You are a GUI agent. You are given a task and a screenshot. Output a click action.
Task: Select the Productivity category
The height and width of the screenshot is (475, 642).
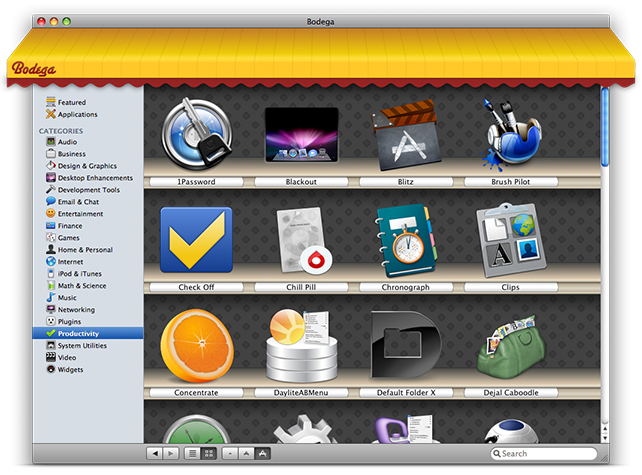coord(88,333)
